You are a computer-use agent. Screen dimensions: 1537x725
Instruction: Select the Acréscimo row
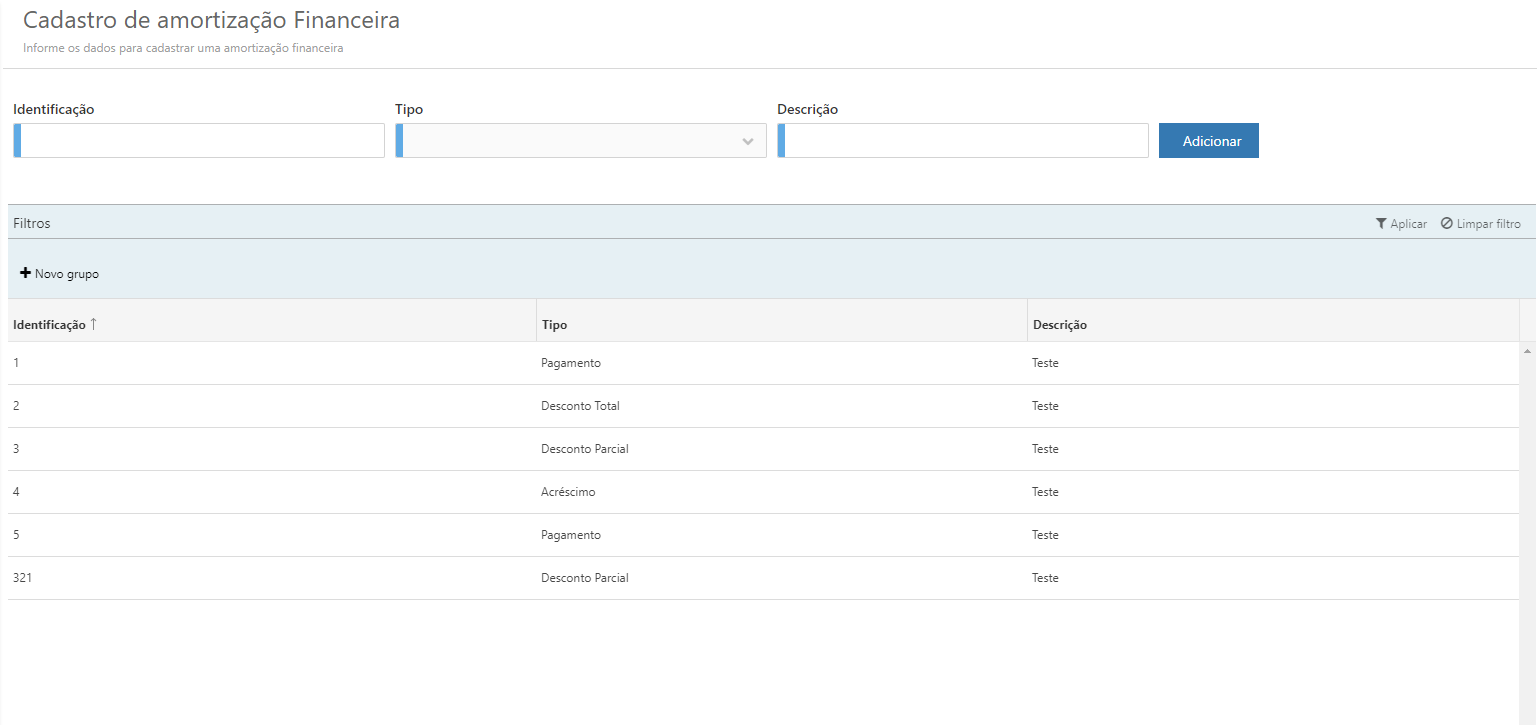coord(568,492)
